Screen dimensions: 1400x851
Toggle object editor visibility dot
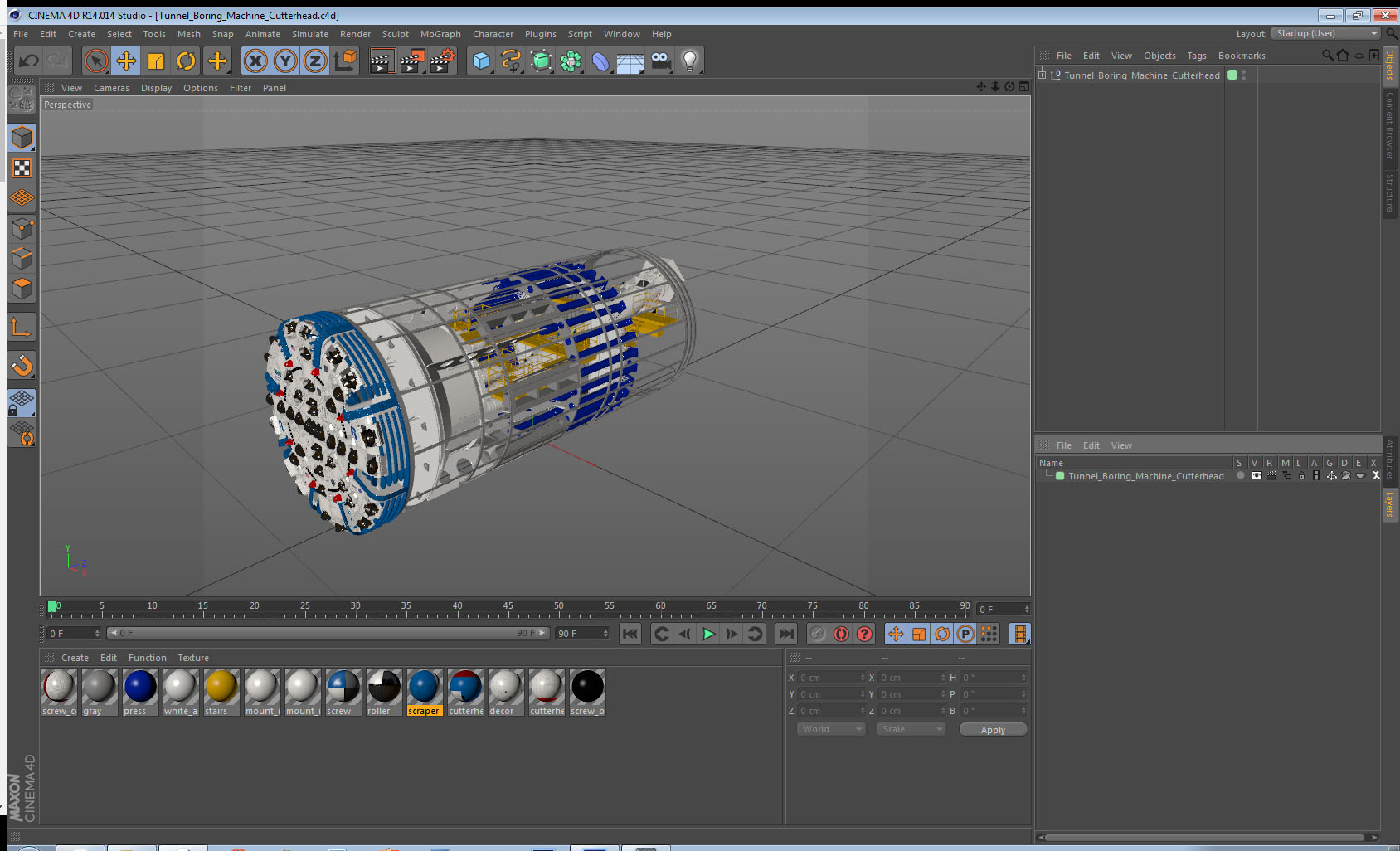[1243, 71]
